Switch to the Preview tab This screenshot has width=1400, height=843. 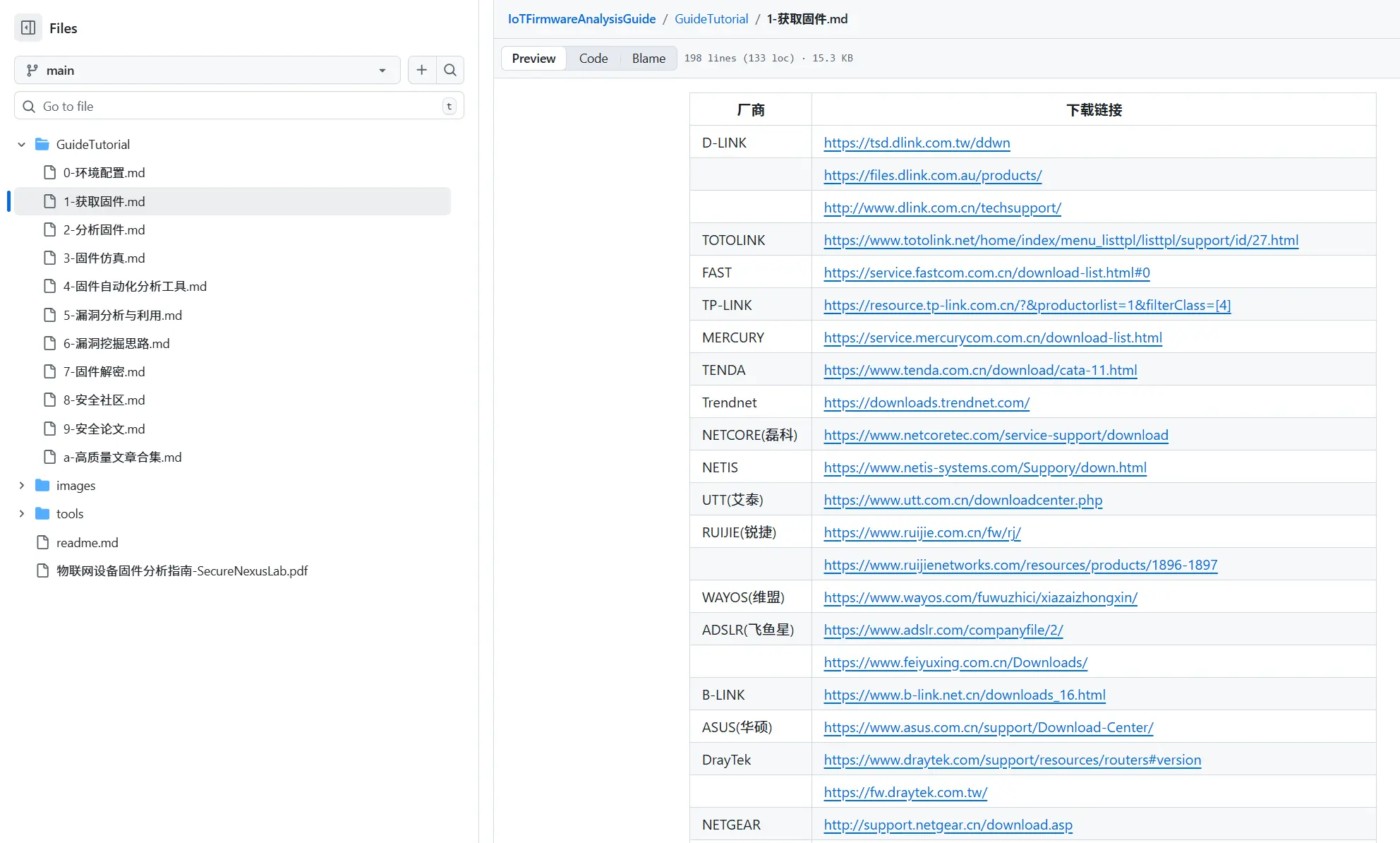533,59
